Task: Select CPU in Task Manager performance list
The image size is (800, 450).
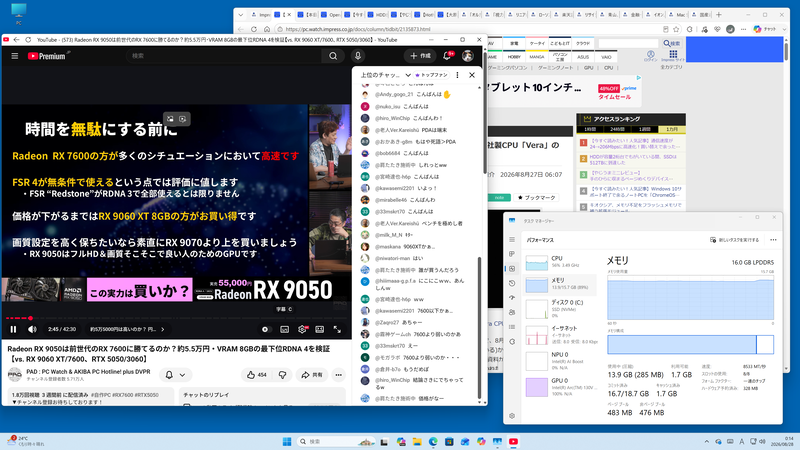Action: (560, 262)
